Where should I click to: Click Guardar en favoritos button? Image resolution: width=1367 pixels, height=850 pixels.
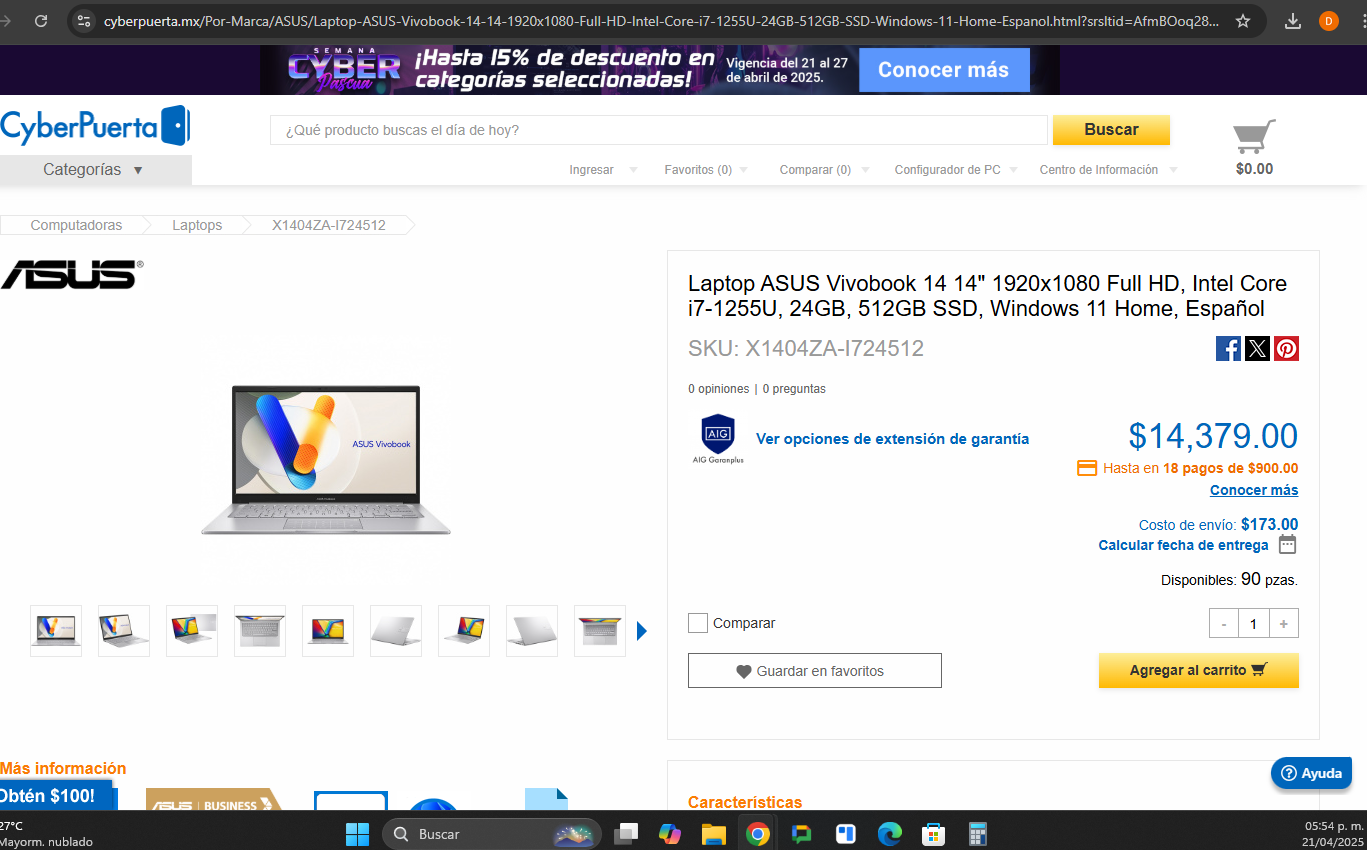[815, 671]
